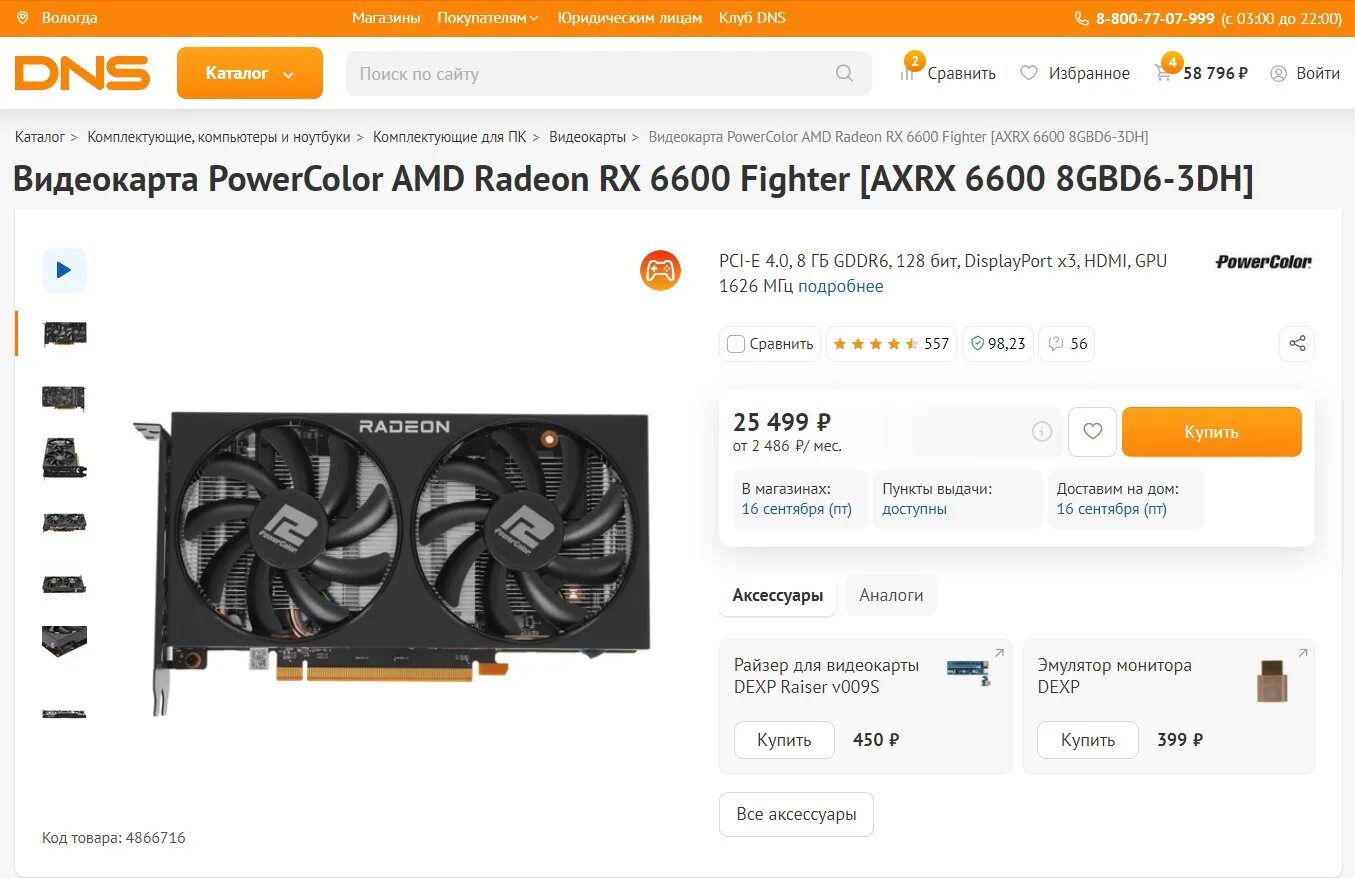
Task: Tick the Сравнить checkbox
Action: tap(736, 344)
